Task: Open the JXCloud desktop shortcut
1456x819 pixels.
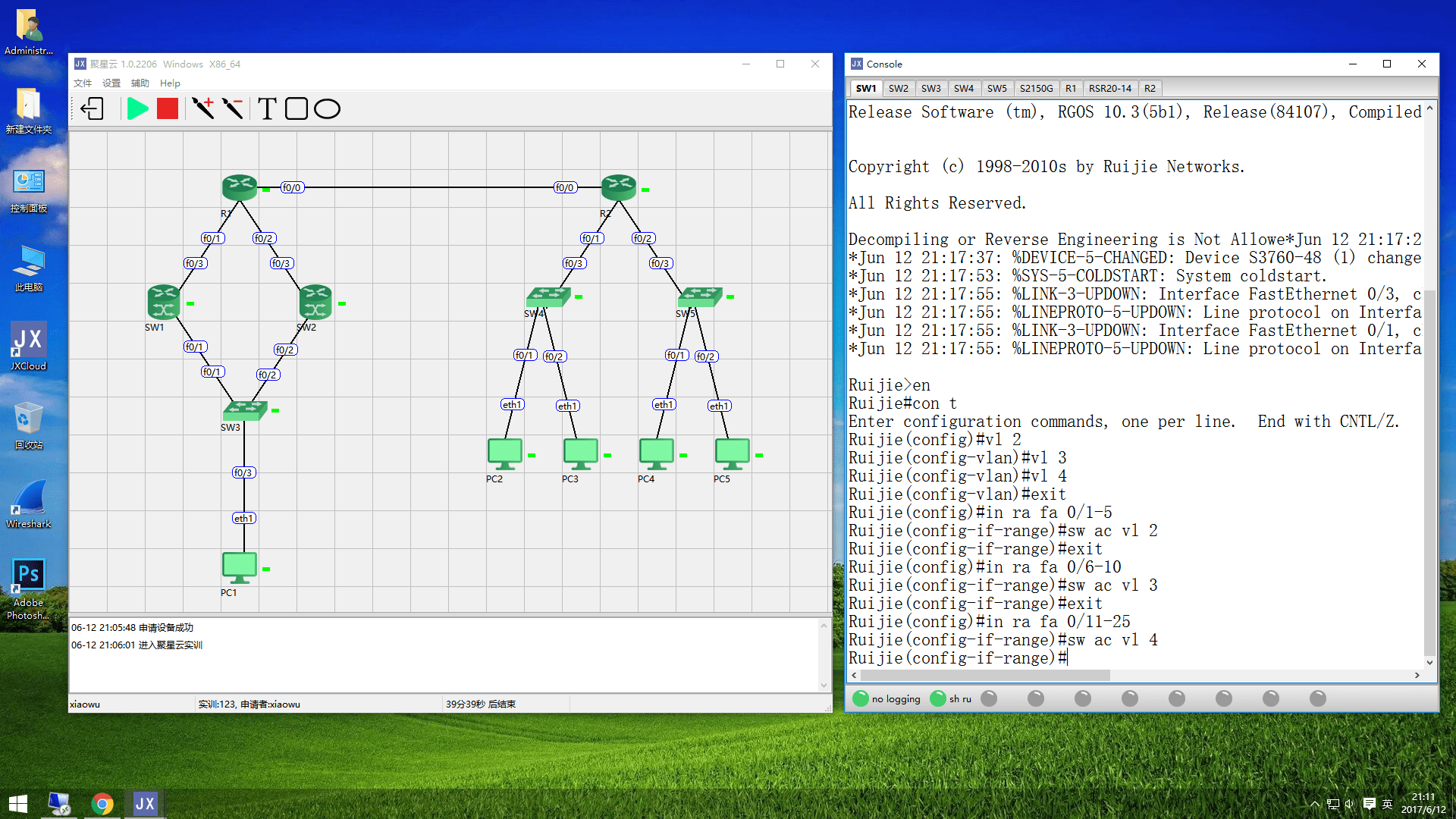Action: point(29,346)
